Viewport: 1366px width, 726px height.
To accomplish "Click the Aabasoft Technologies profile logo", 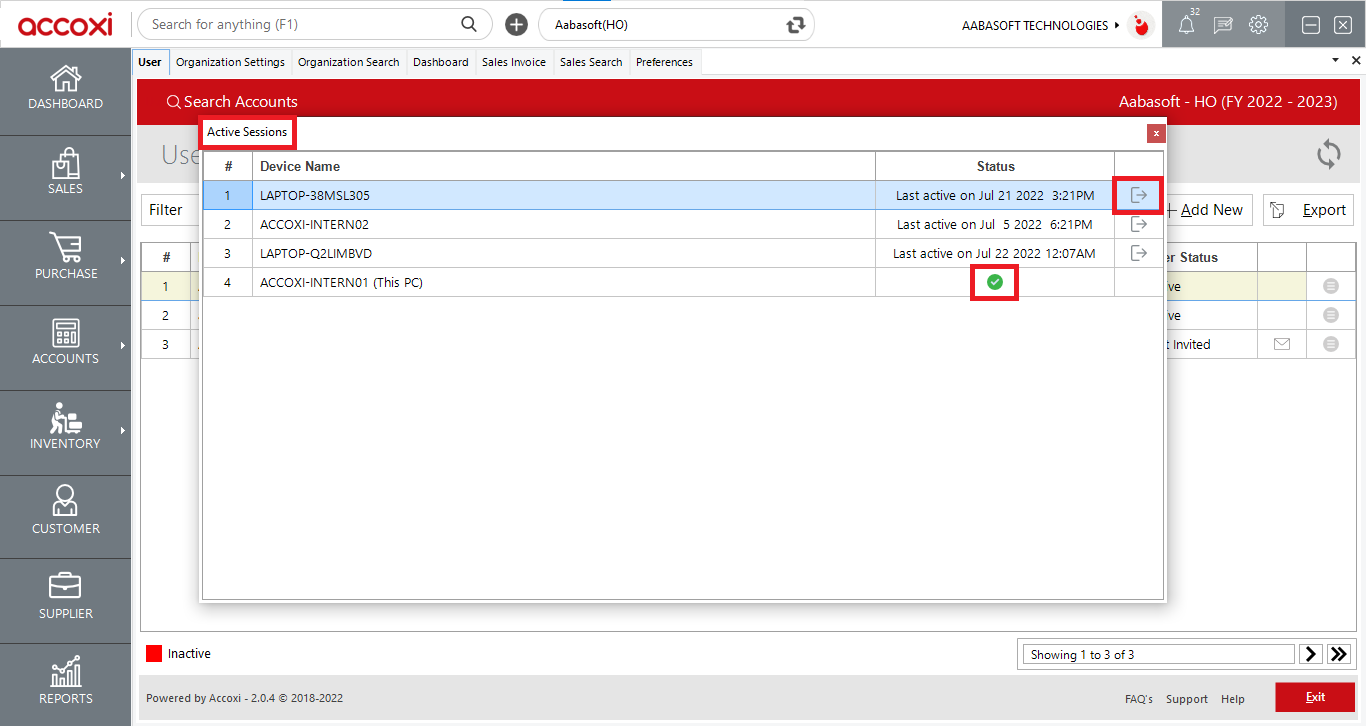I will [x=1140, y=25].
